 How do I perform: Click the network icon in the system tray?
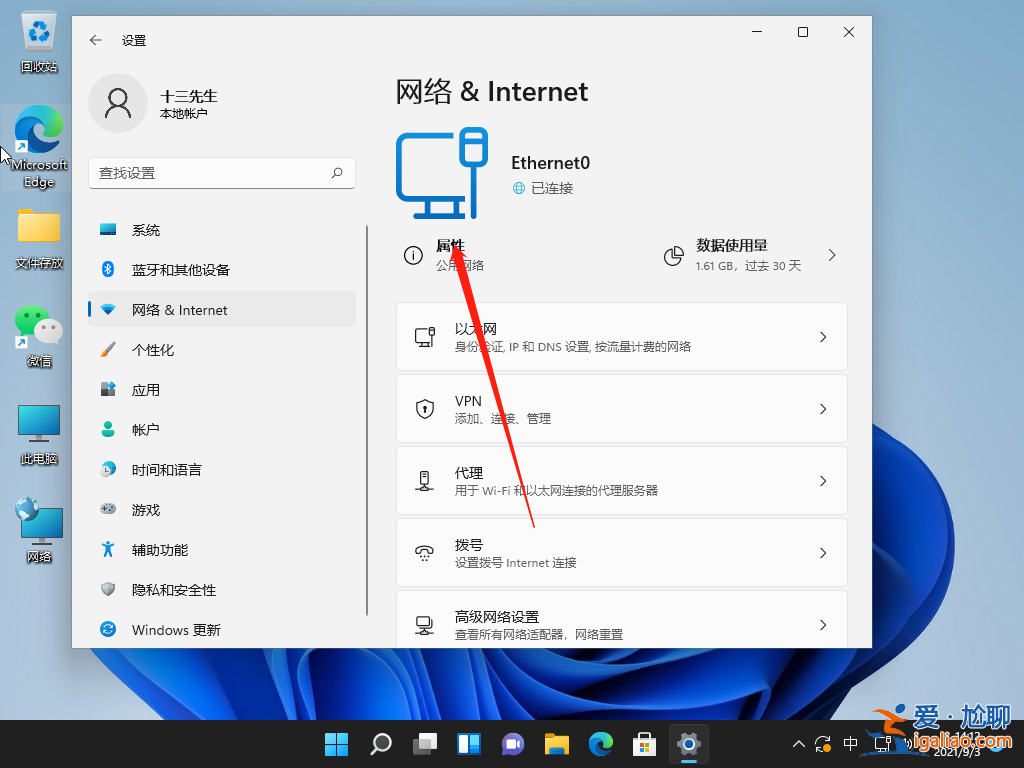click(x=885, y=744)
